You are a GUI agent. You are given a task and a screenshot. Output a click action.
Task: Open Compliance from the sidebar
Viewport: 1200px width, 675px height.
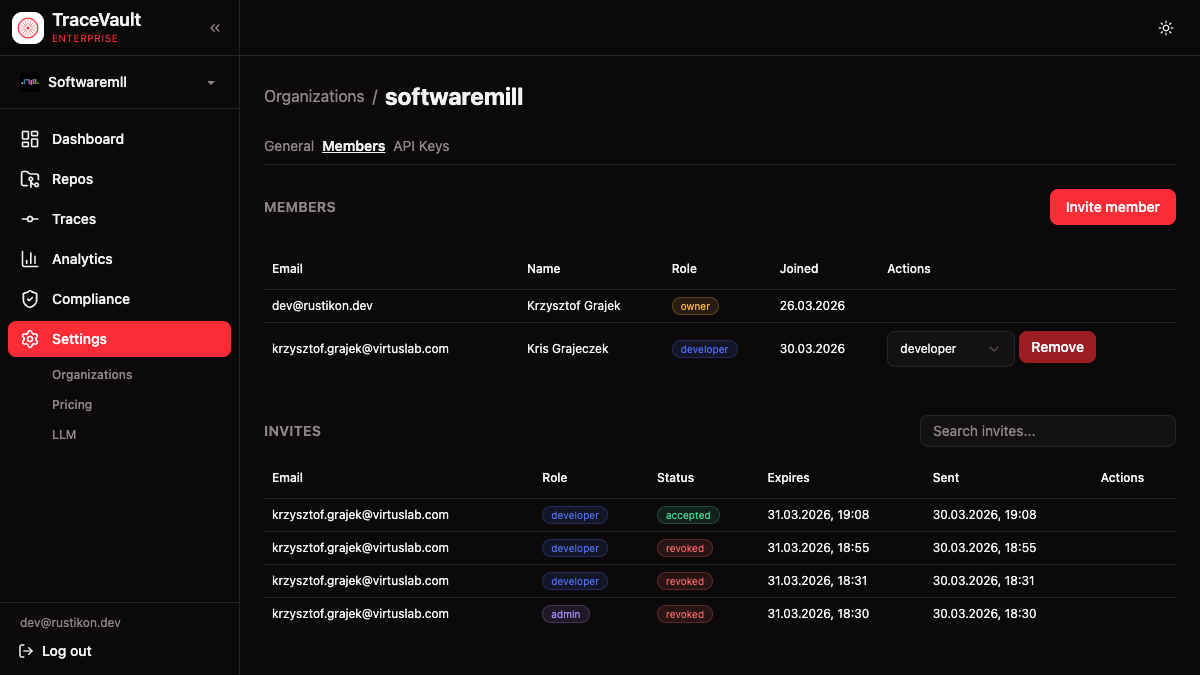coord(90,299)
